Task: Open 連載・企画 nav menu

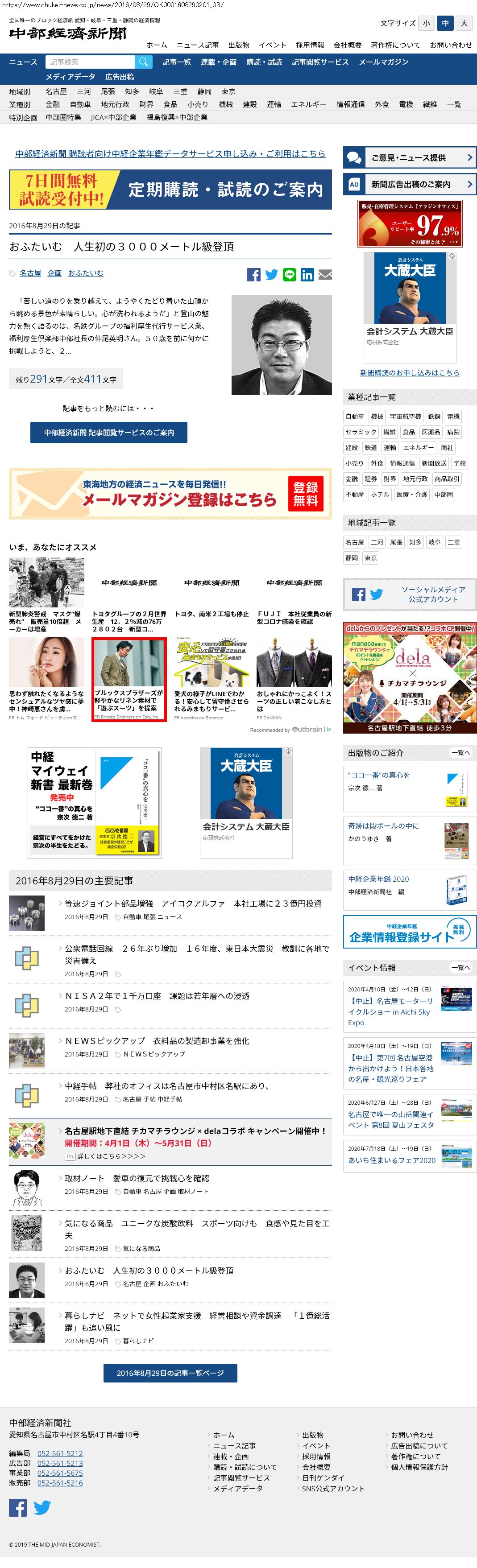Action: tap(219, 62)
